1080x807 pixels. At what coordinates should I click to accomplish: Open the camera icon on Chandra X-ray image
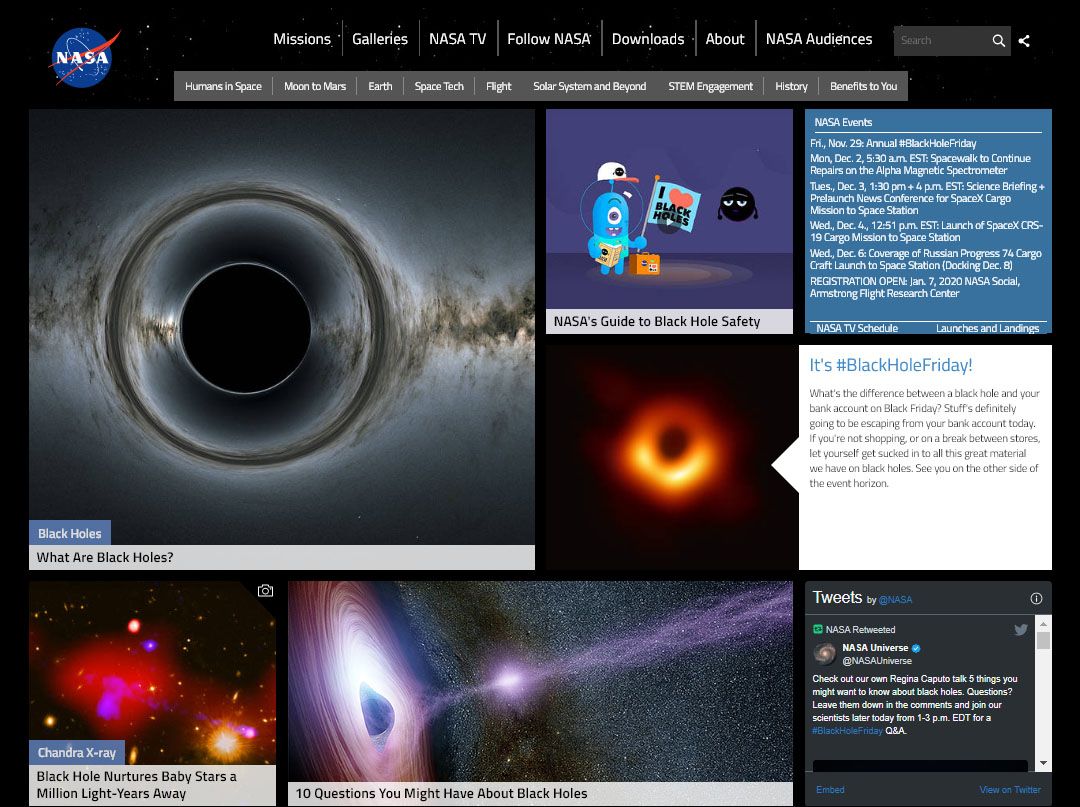click(x=265, y=590)
